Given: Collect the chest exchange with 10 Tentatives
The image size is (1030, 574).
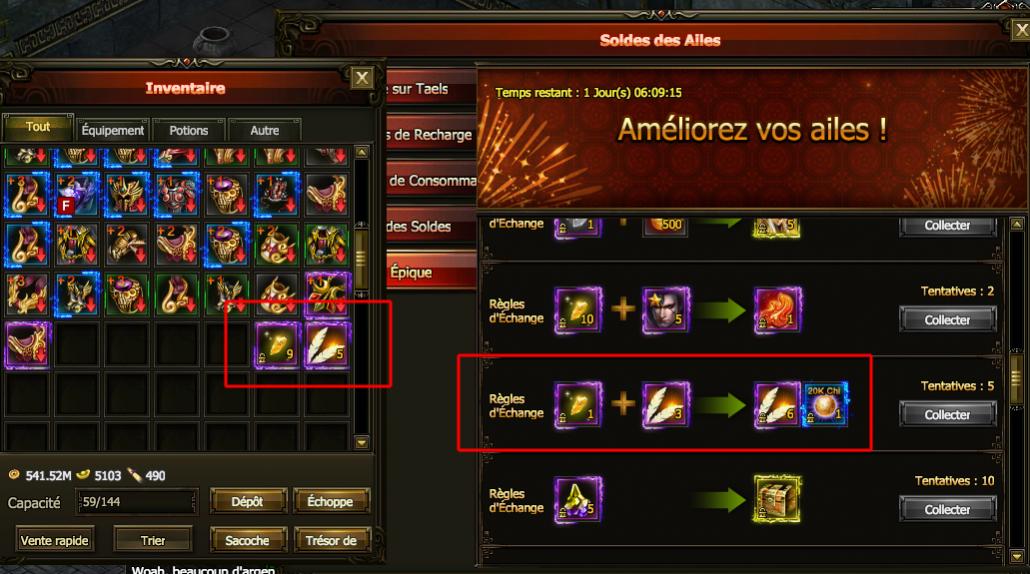Looking at the screenshot, I should pos(947,509).
